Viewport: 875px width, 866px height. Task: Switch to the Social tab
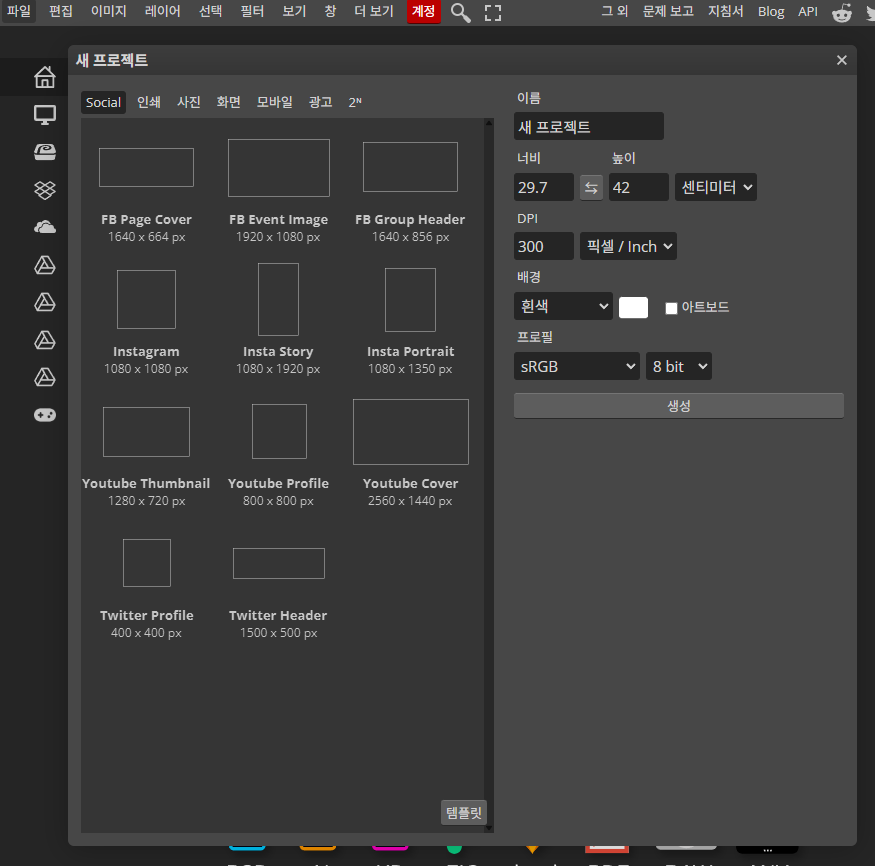click(103, 103)
